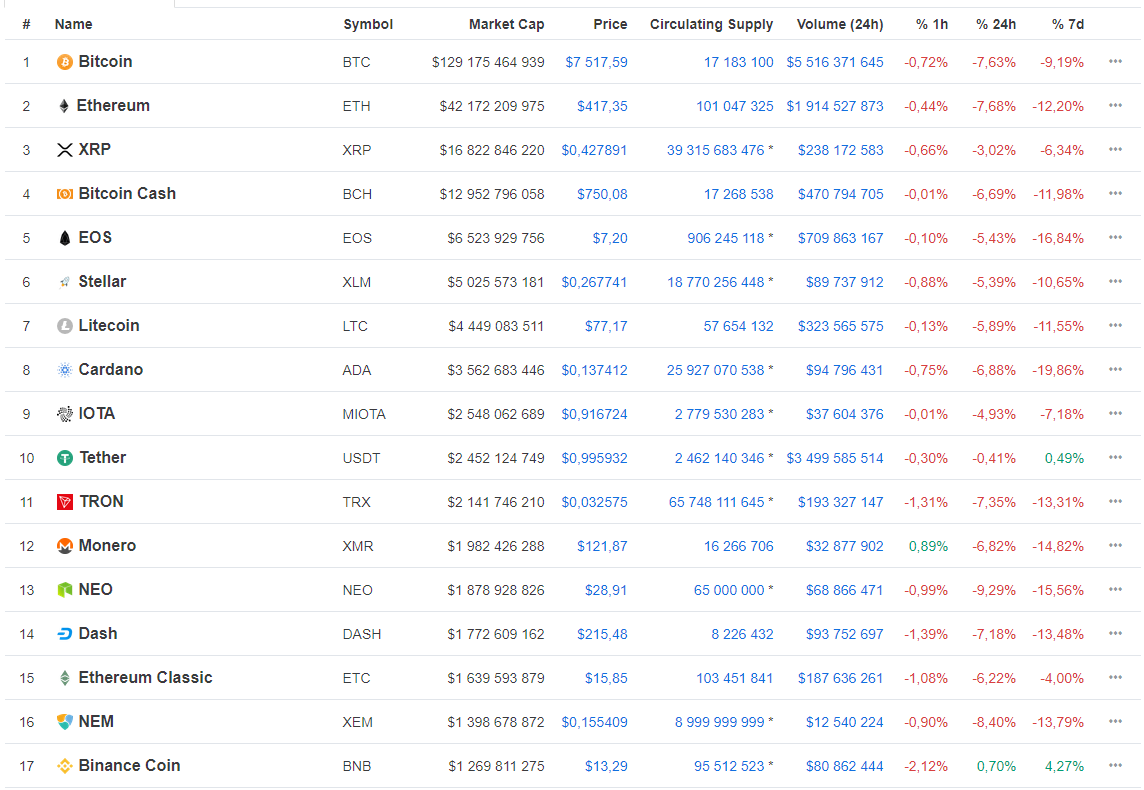Viewport: 1144px width, 790px height.
Task: Sort table by Market Cap column
Action: click(506, 24)
